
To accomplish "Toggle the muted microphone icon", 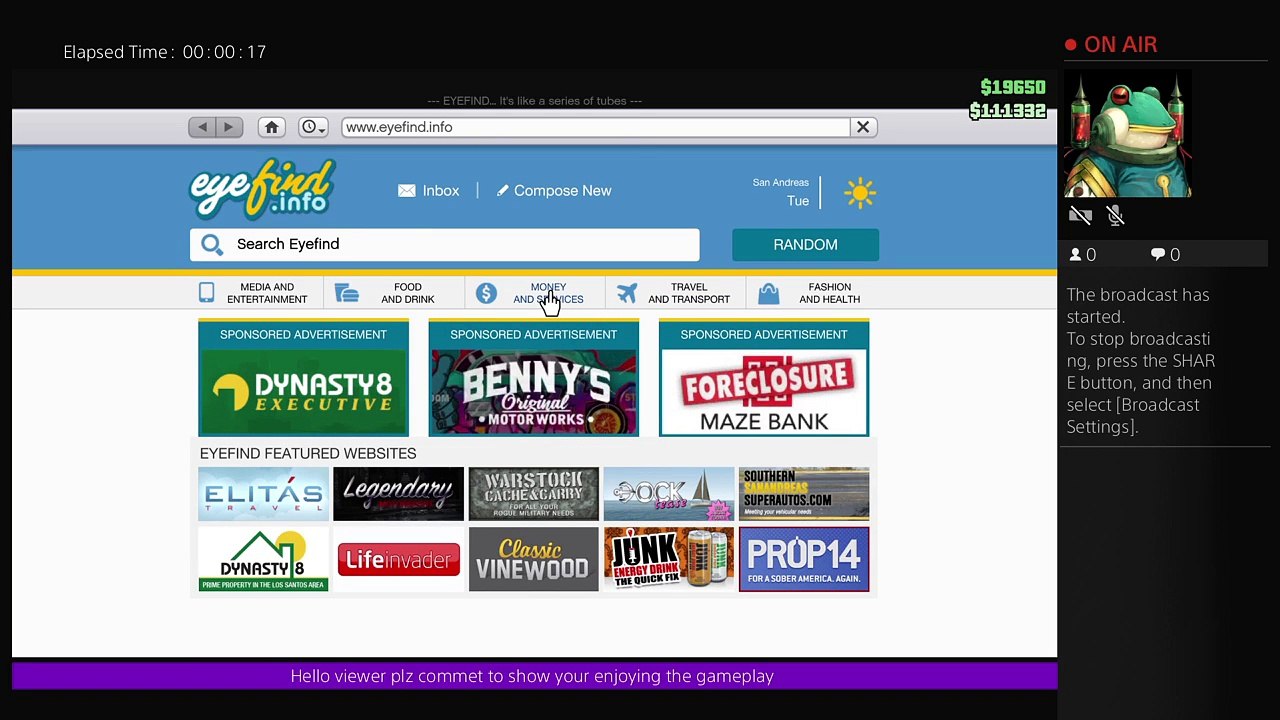I will pos(1116,215).
